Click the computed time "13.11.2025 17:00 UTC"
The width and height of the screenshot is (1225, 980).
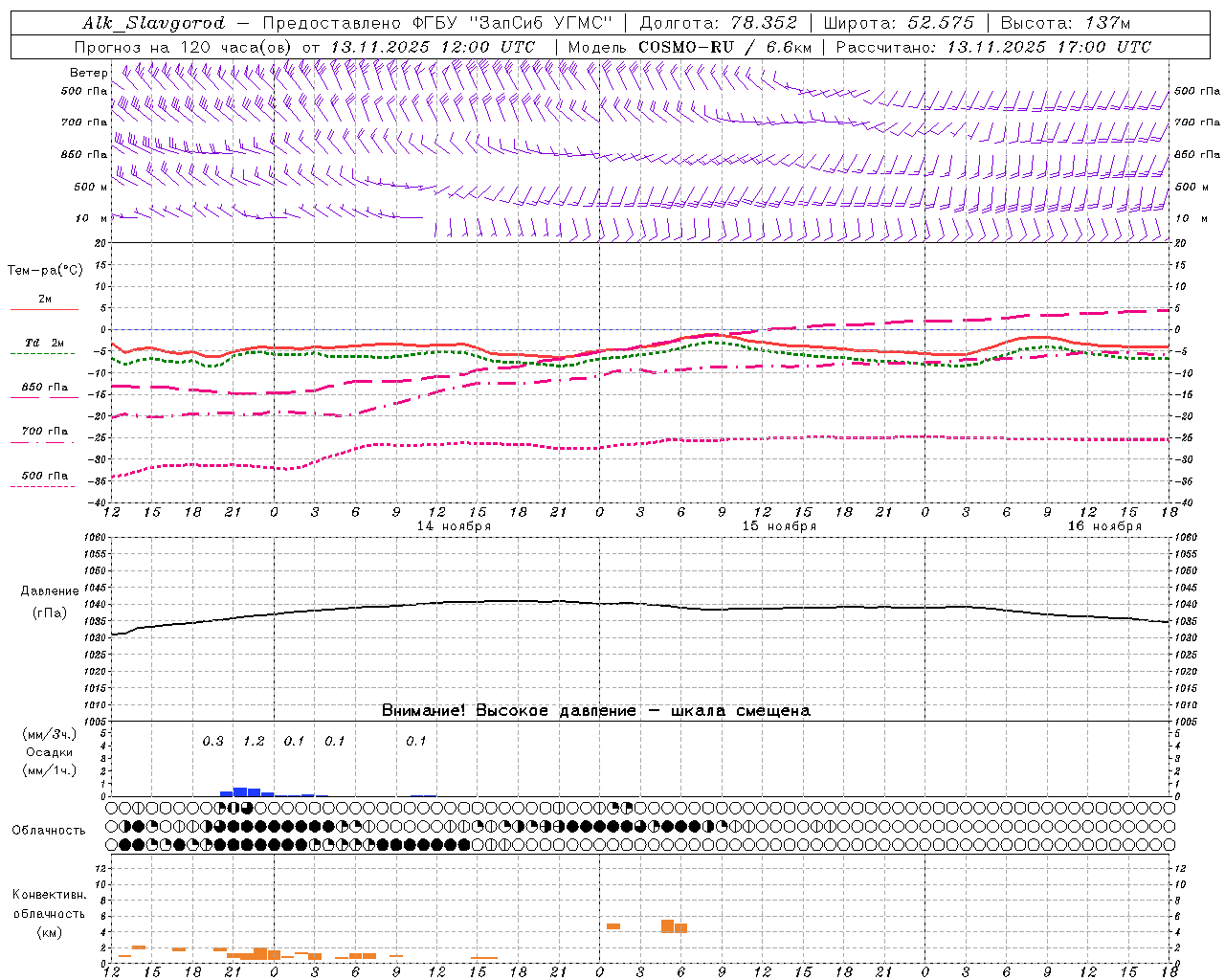point(1049,47)
